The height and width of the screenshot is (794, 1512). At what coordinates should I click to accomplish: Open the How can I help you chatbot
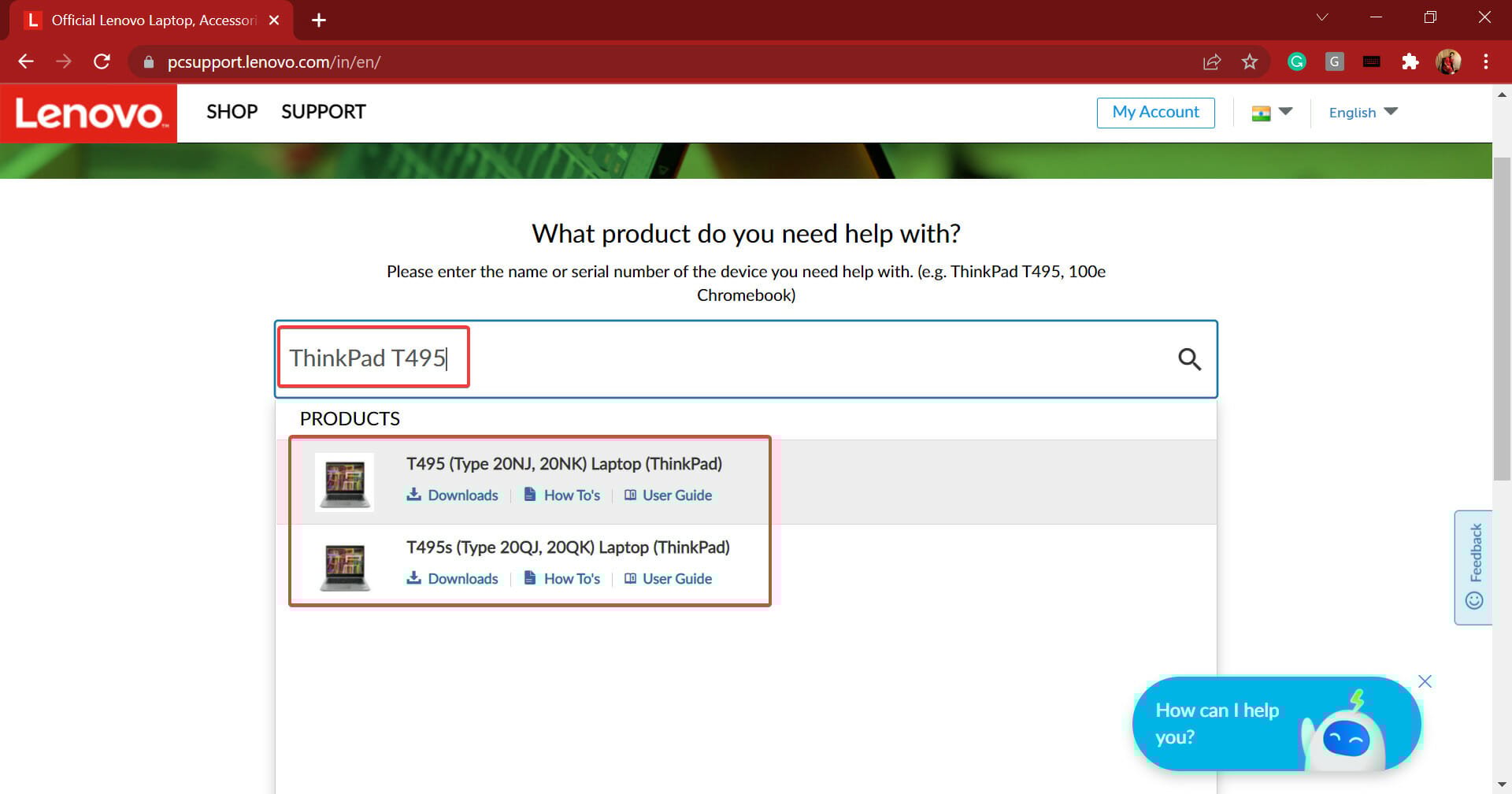(x=1276, y=723)
